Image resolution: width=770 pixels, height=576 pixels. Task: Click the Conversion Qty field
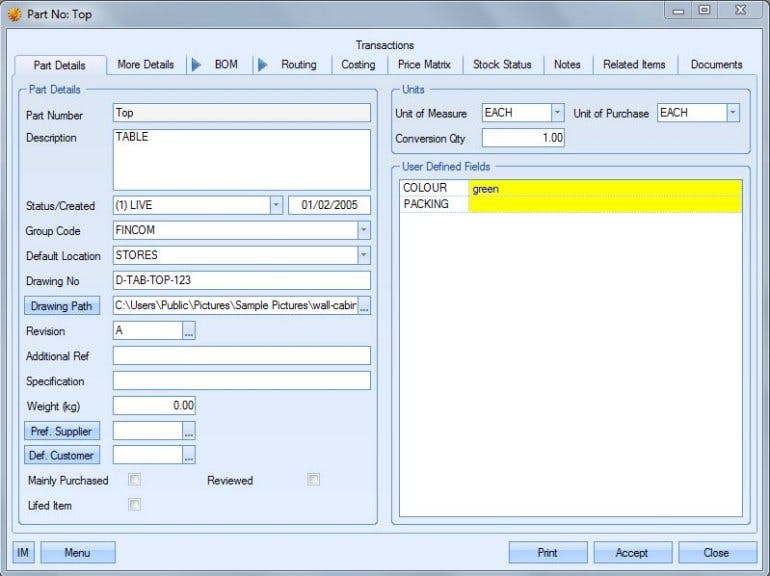(x=523, y=138)
